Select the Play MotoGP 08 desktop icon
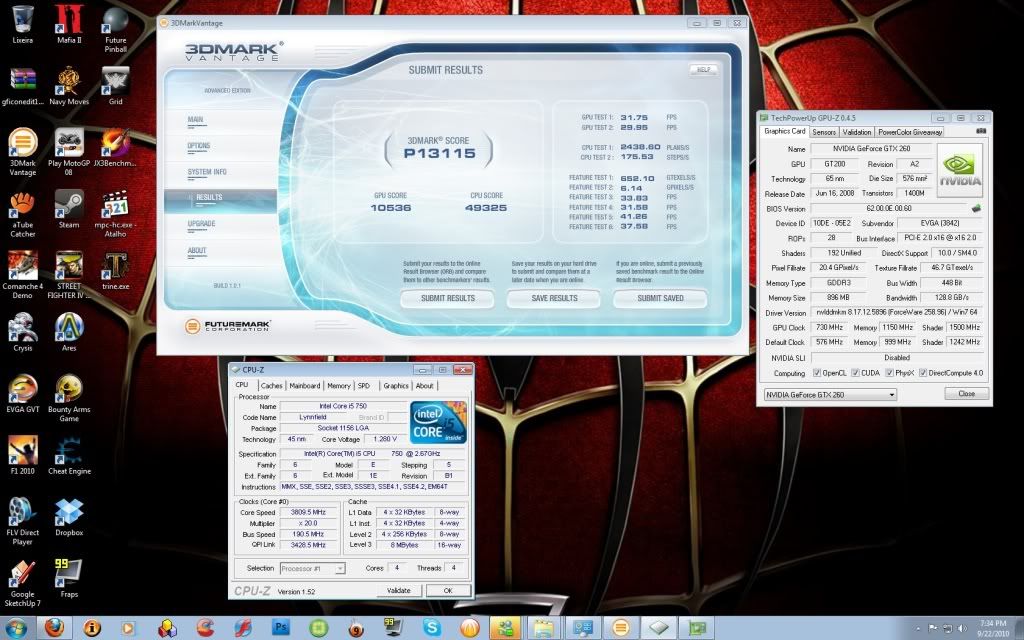The height and width of the screenshot is (640, 1024). 69,152
